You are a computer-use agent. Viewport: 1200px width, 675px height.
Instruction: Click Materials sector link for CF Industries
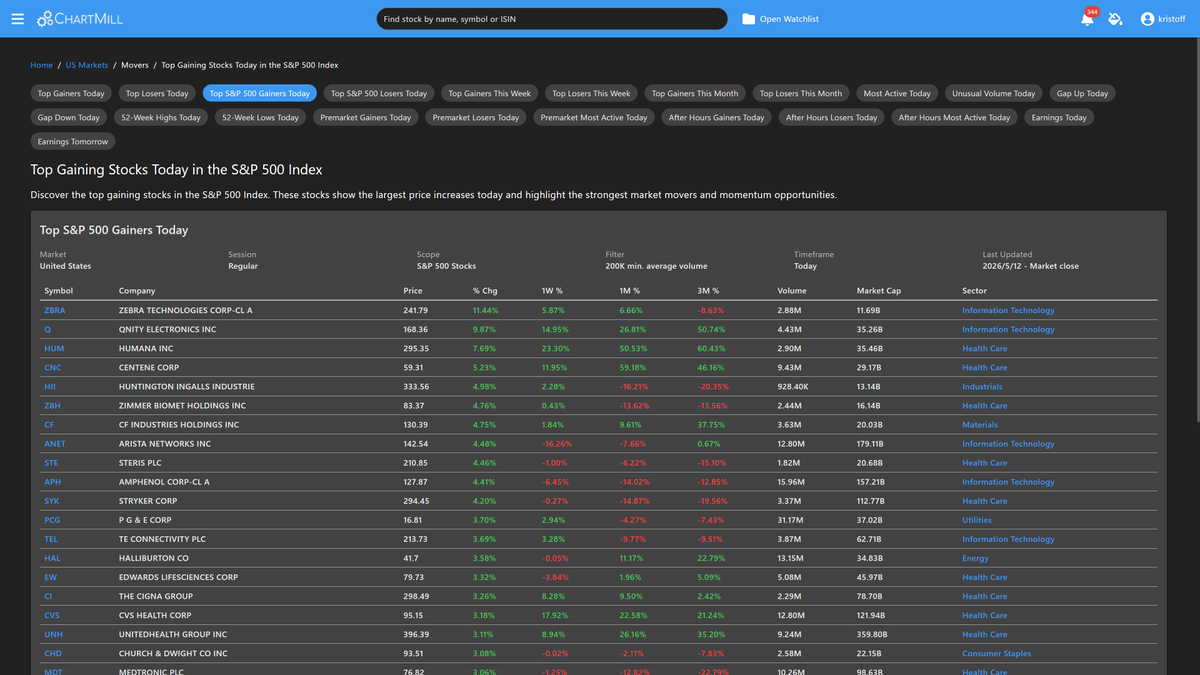980,425
